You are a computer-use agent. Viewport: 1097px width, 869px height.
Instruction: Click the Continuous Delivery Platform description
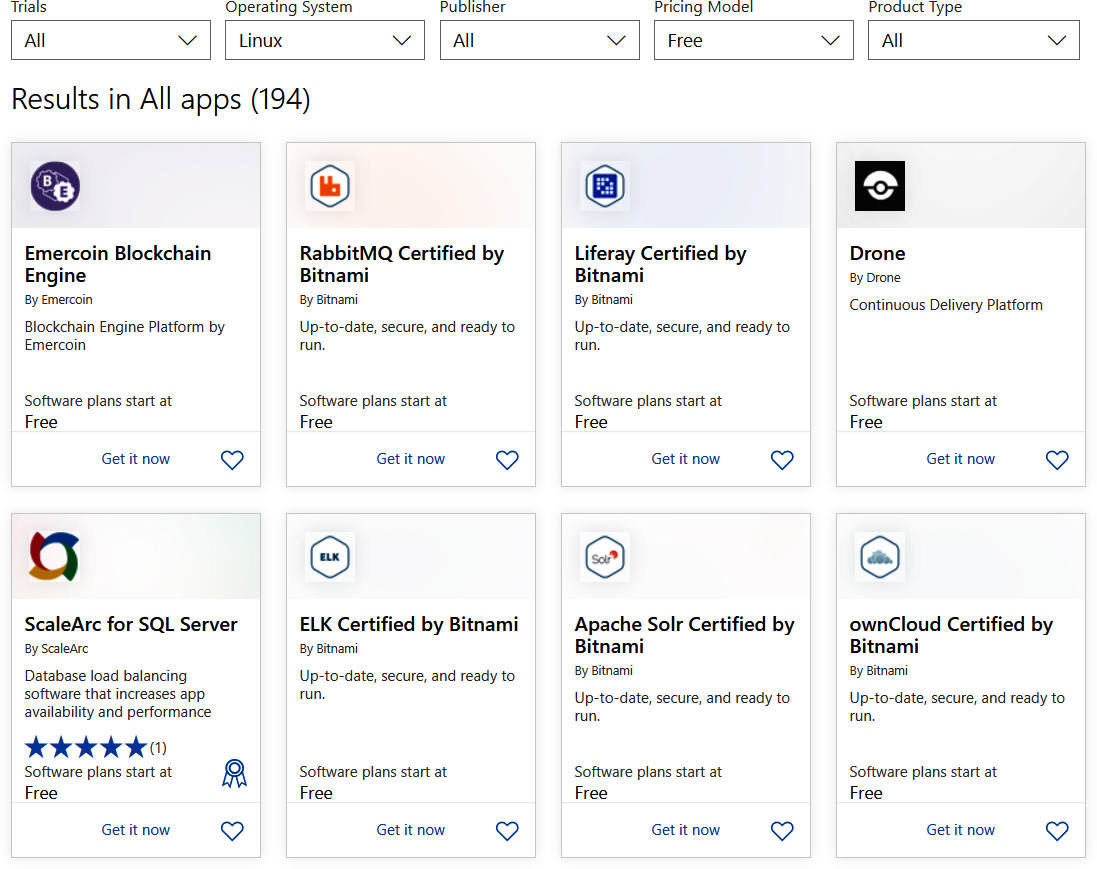(946, 305)
